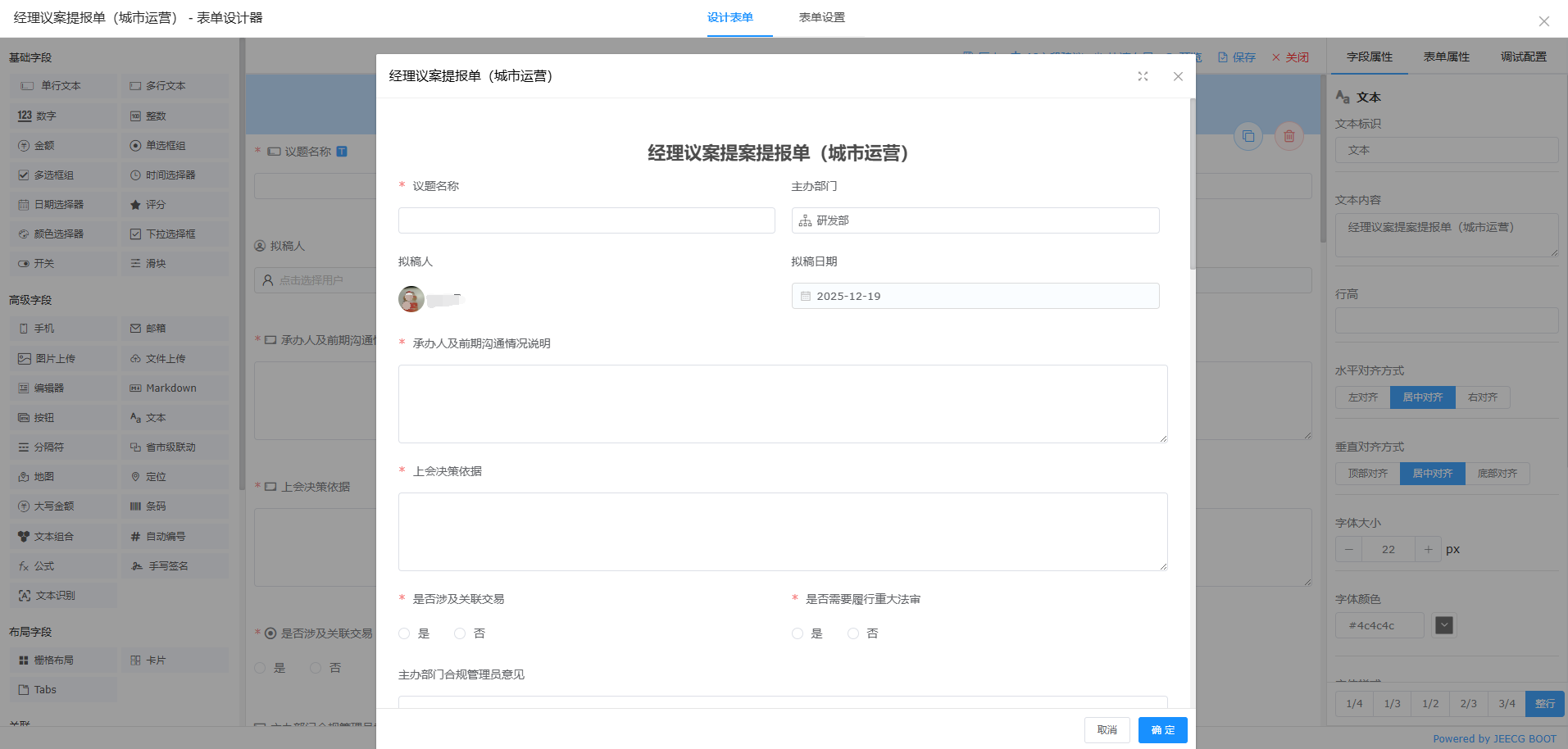Pick the 编辑器 editor component
The height and width of the screenshot is (749, 1568).
pyautogui.click(x=64, y=388)
